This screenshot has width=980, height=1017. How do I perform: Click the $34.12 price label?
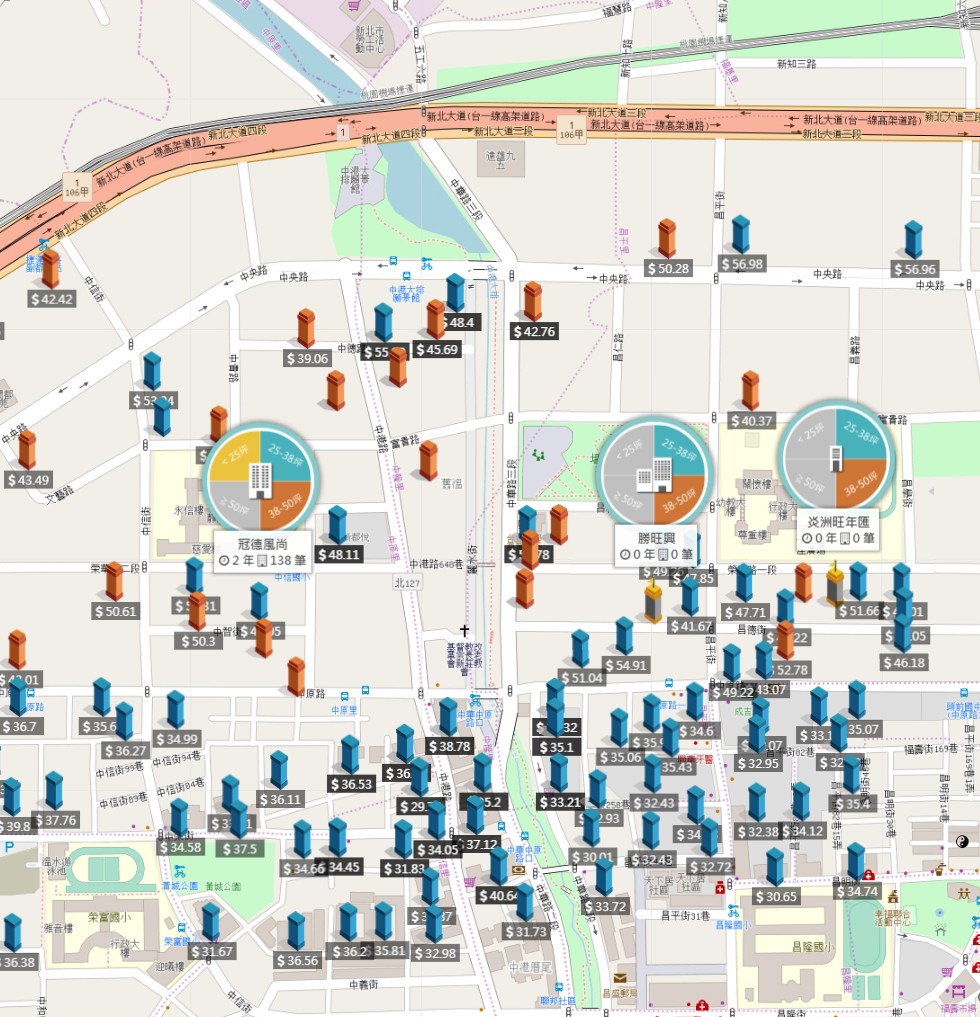(803, 831)
